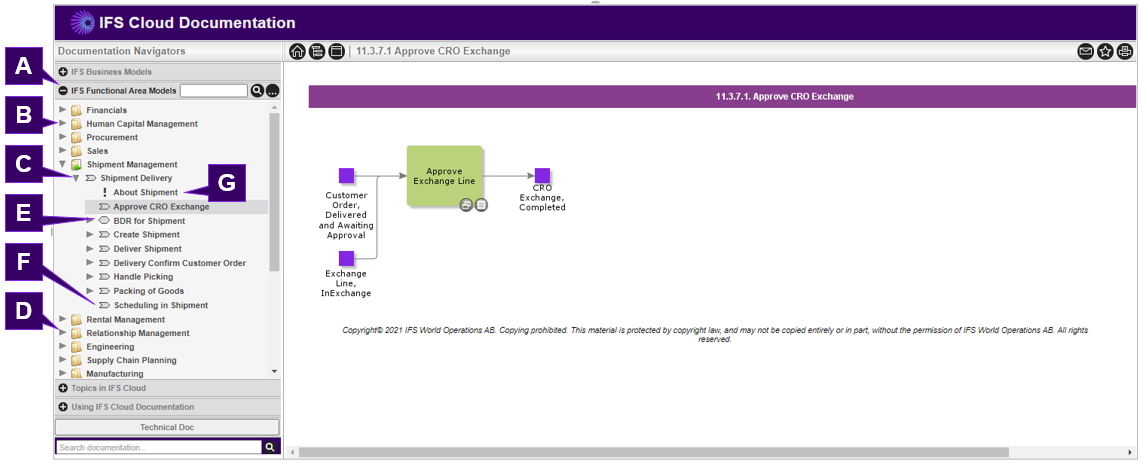Click the tree scrollbar down arrow
The height and width of the screenshot is (465, 1142).
click(275, 371)
